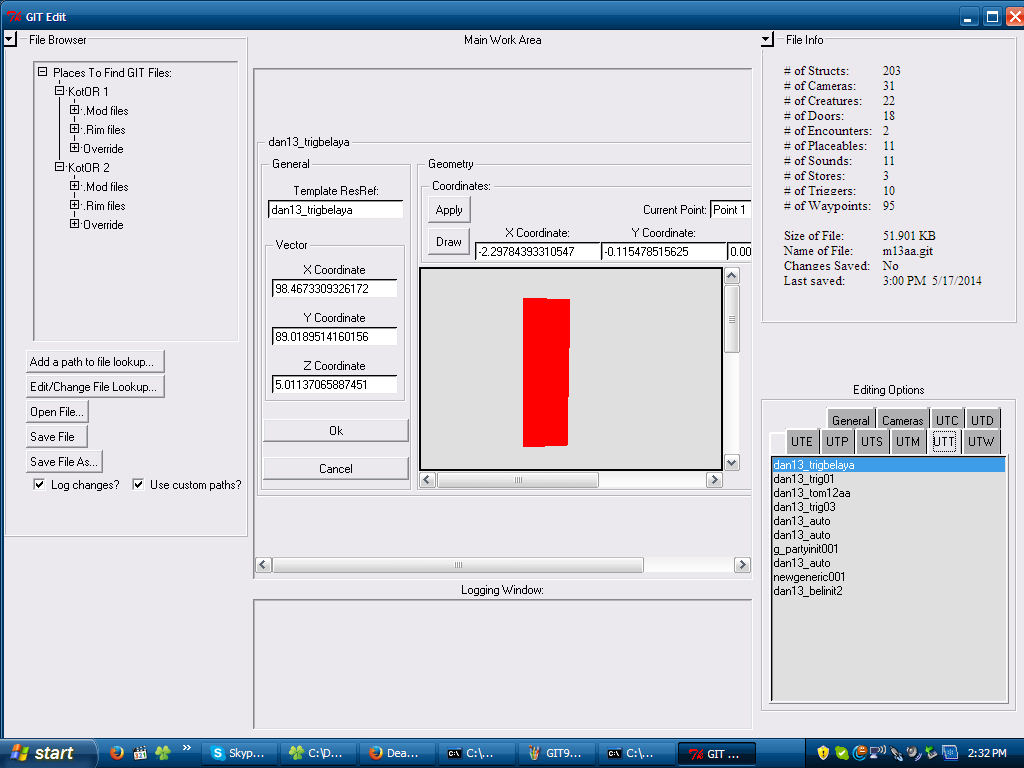Viewport: 1024px width, 768px height.
Task: Click the Save File As... button
Action: 64,461
